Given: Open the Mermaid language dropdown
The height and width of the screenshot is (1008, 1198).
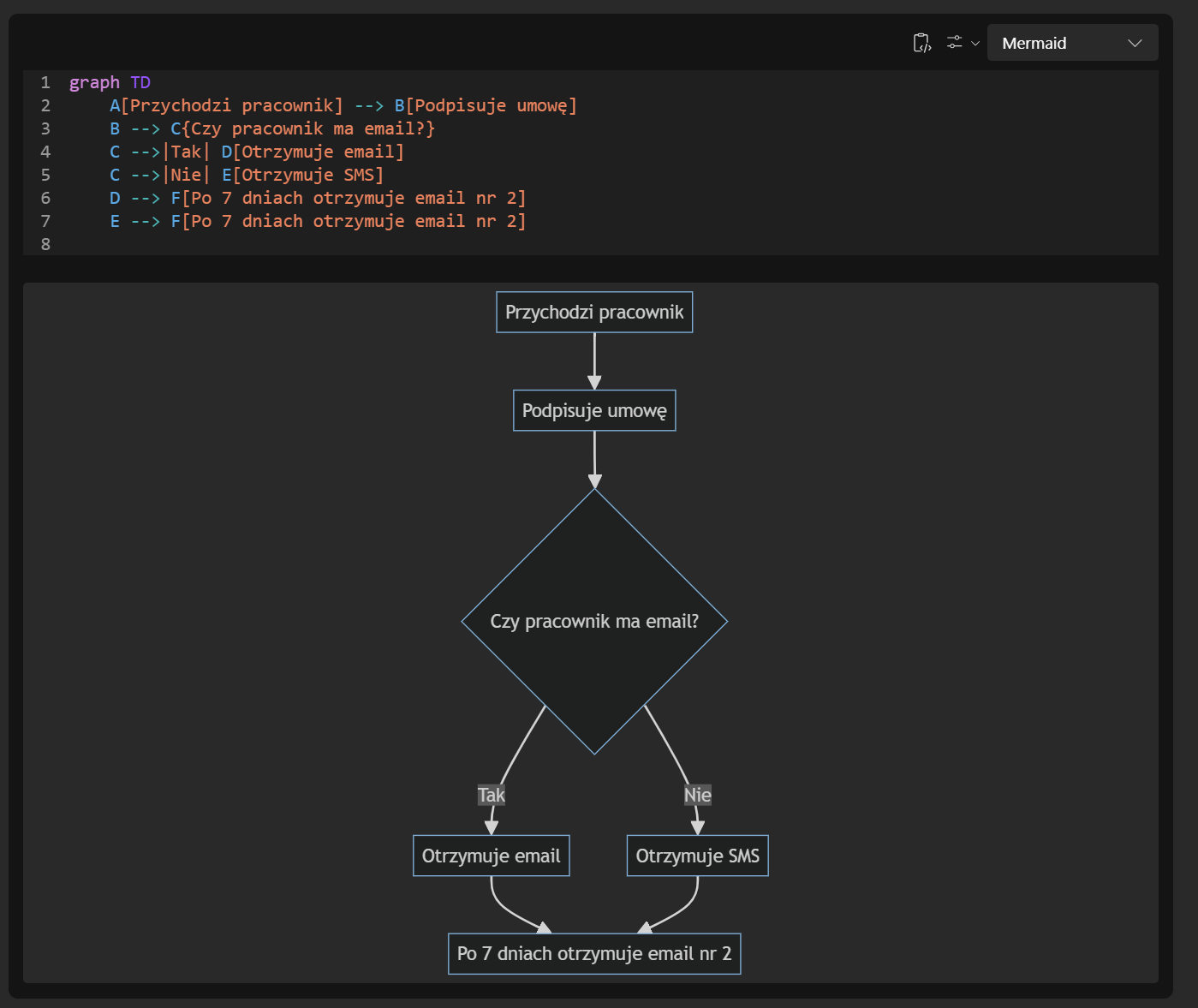Looking at the screenshot, I should (x=1072, y=43).
